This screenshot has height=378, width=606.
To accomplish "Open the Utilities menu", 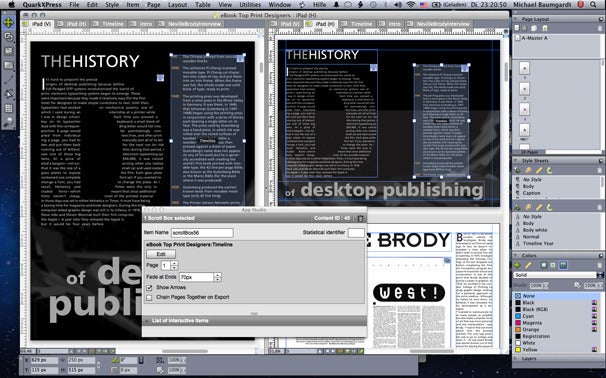I will 250,5.
